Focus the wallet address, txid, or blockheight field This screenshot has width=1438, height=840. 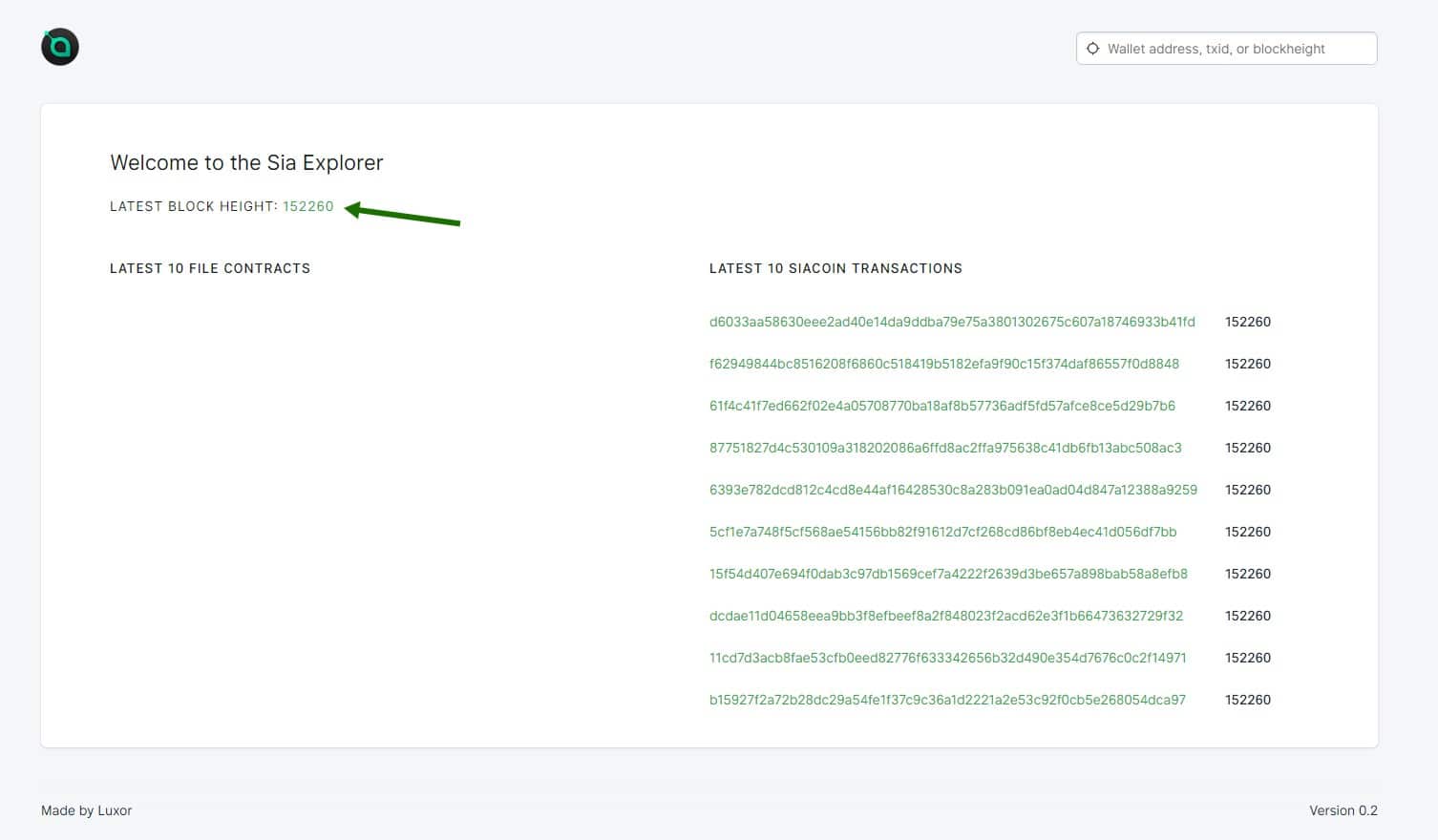pos(1226,49)
